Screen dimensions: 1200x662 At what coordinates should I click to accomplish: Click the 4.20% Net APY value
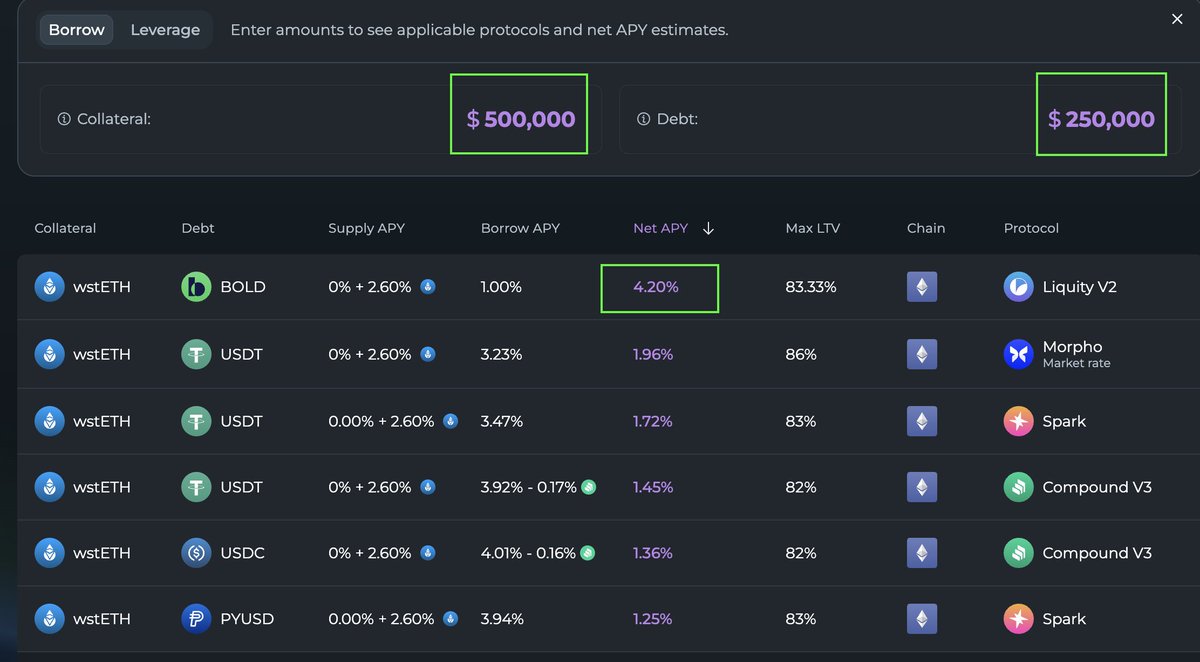pyautogui.click(x=656, y=287)
